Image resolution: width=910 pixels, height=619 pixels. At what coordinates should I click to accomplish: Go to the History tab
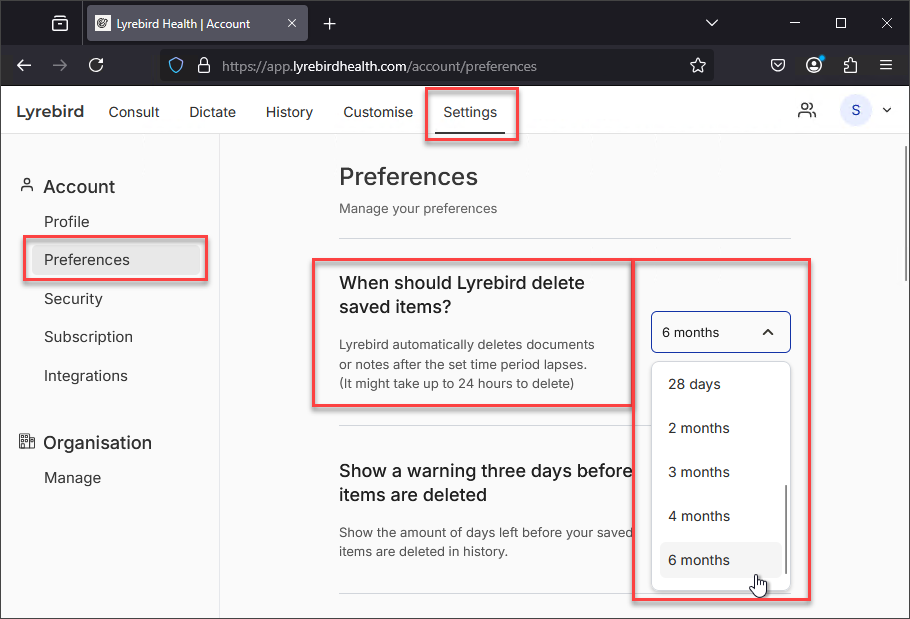point(289,112)
